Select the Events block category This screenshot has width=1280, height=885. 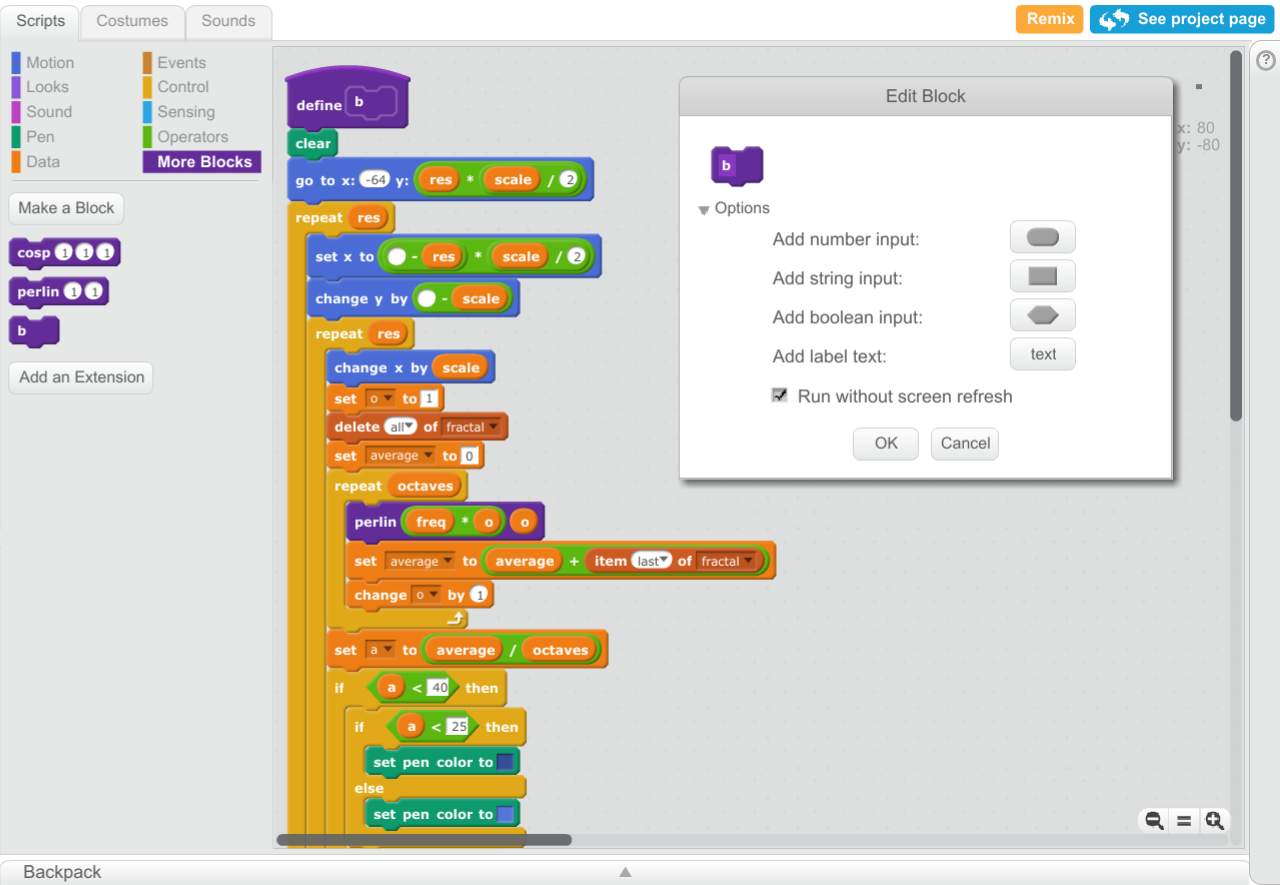click(181, 62)
